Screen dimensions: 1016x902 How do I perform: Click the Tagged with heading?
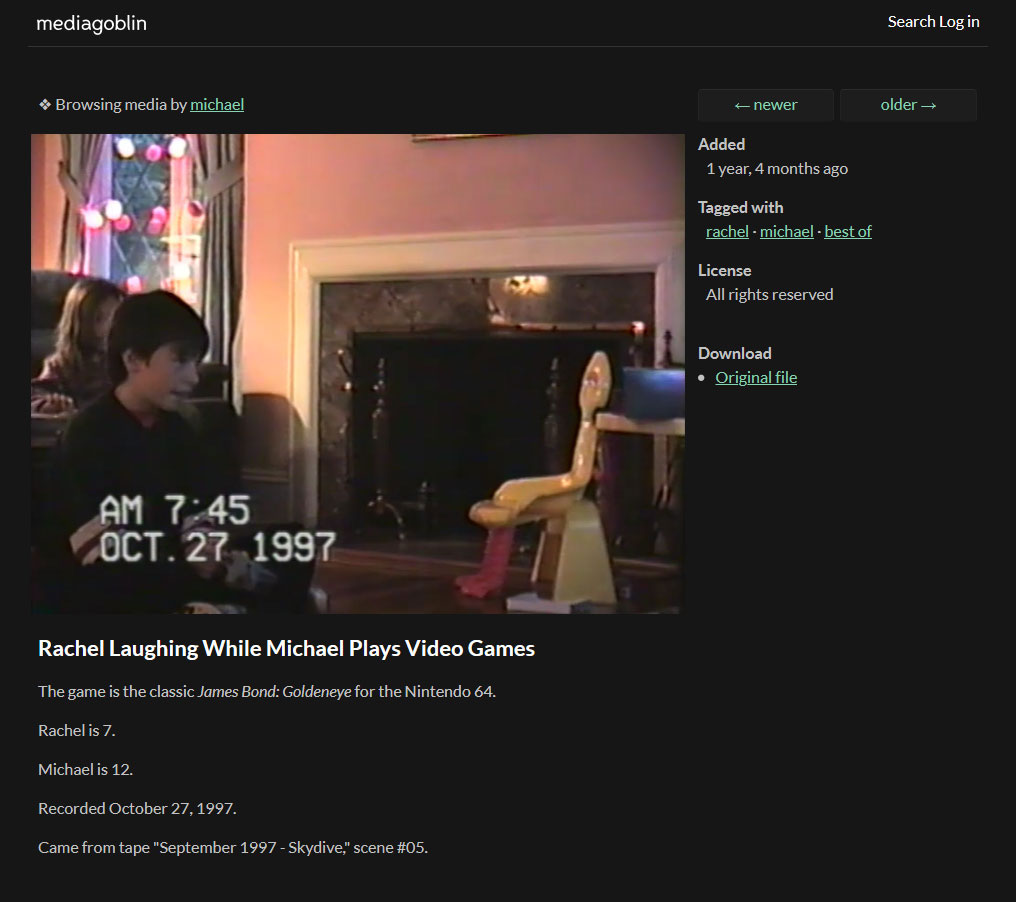(x=740, y=207)
